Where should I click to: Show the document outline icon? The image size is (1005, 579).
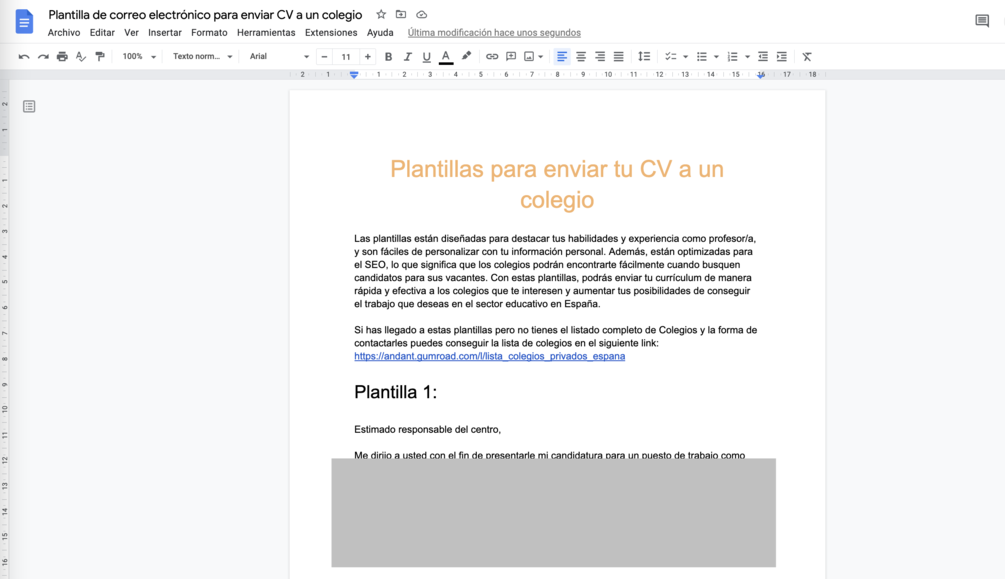pos(29,106)
